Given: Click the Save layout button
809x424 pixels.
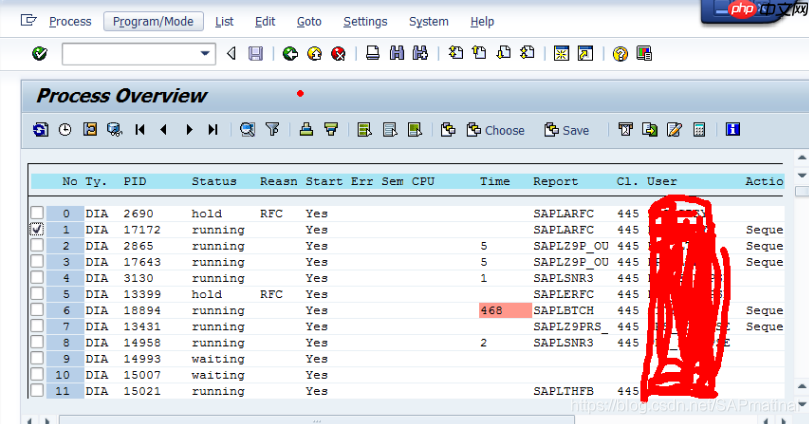Looking at the screenshot, I should [x=567, y=130].
